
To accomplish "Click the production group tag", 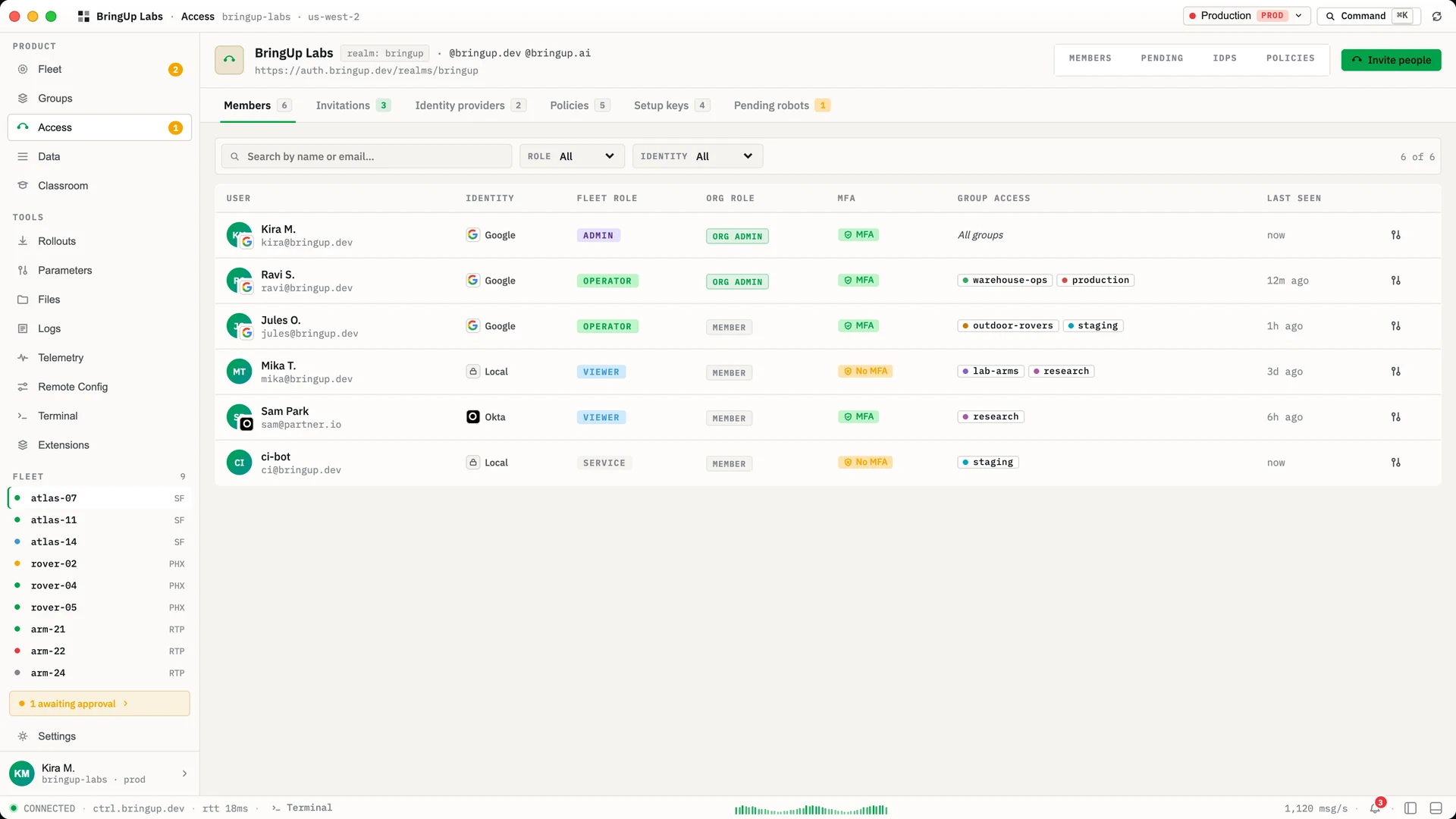I will [1095, 281].
